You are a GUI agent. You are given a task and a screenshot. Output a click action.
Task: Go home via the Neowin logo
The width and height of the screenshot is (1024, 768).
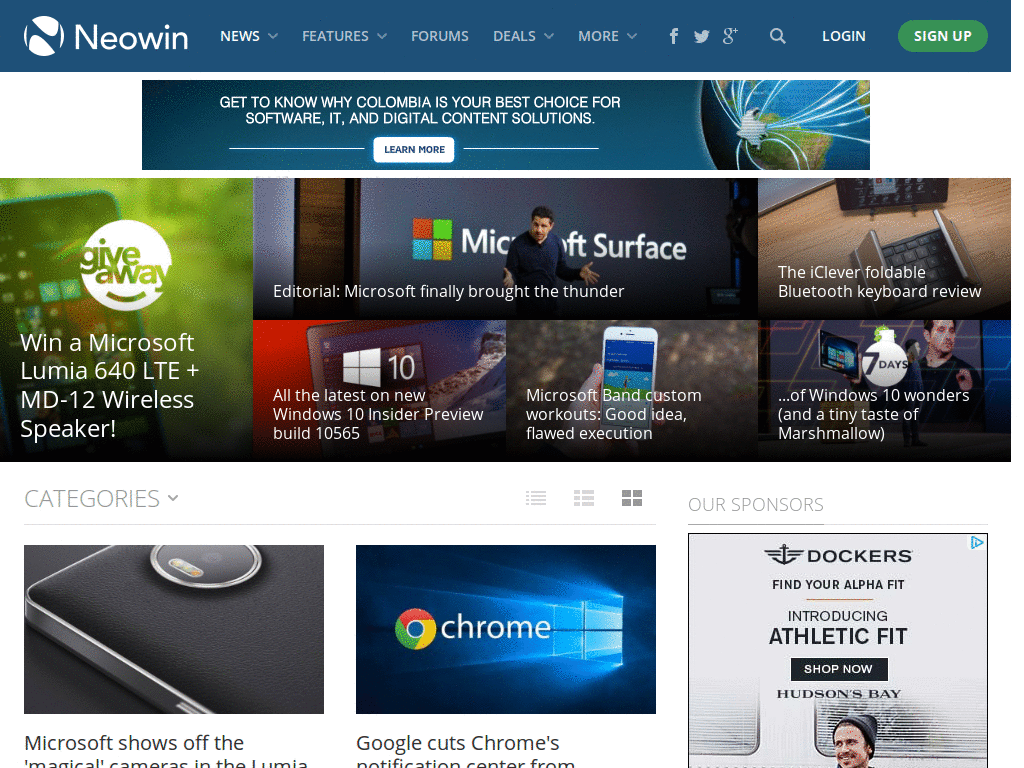[106, 36]
